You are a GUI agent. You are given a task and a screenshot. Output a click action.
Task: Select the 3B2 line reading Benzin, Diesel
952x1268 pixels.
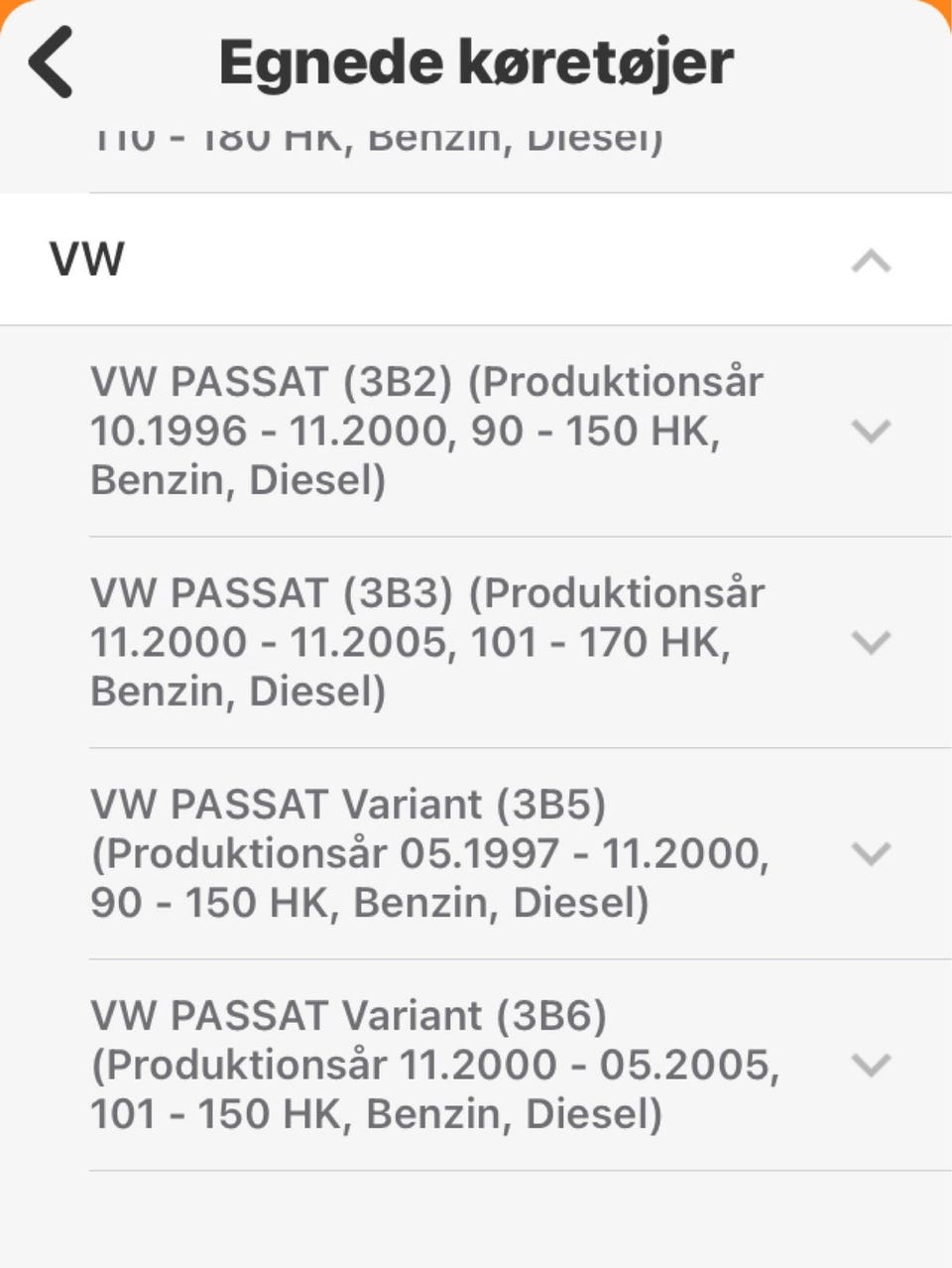point(238,480)
